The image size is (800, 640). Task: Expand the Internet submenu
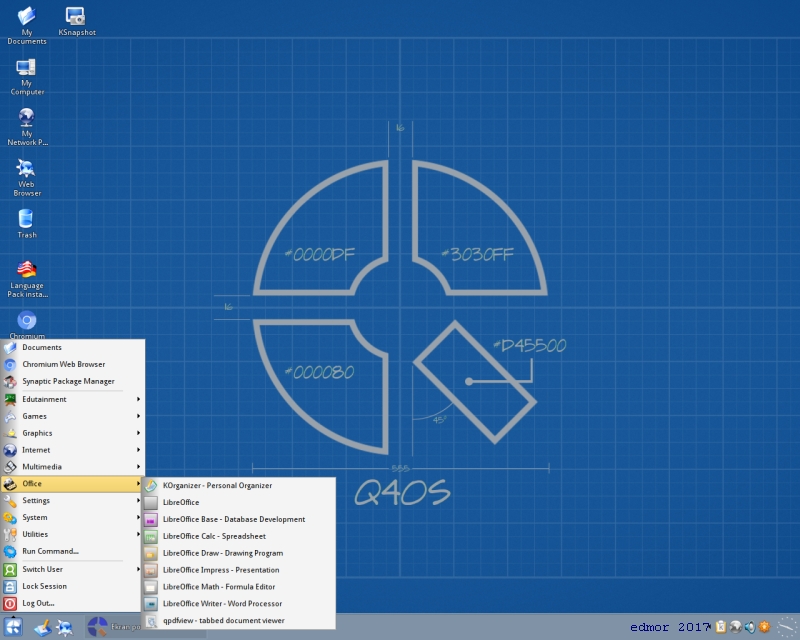point(72,450)
